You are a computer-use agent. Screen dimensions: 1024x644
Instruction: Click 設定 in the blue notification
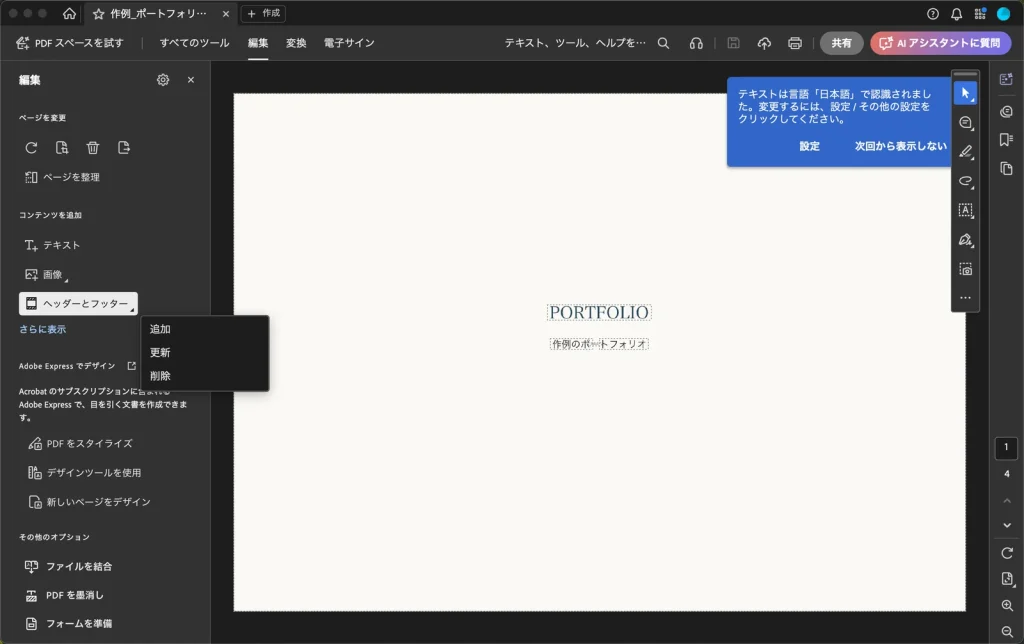point(809,146)
